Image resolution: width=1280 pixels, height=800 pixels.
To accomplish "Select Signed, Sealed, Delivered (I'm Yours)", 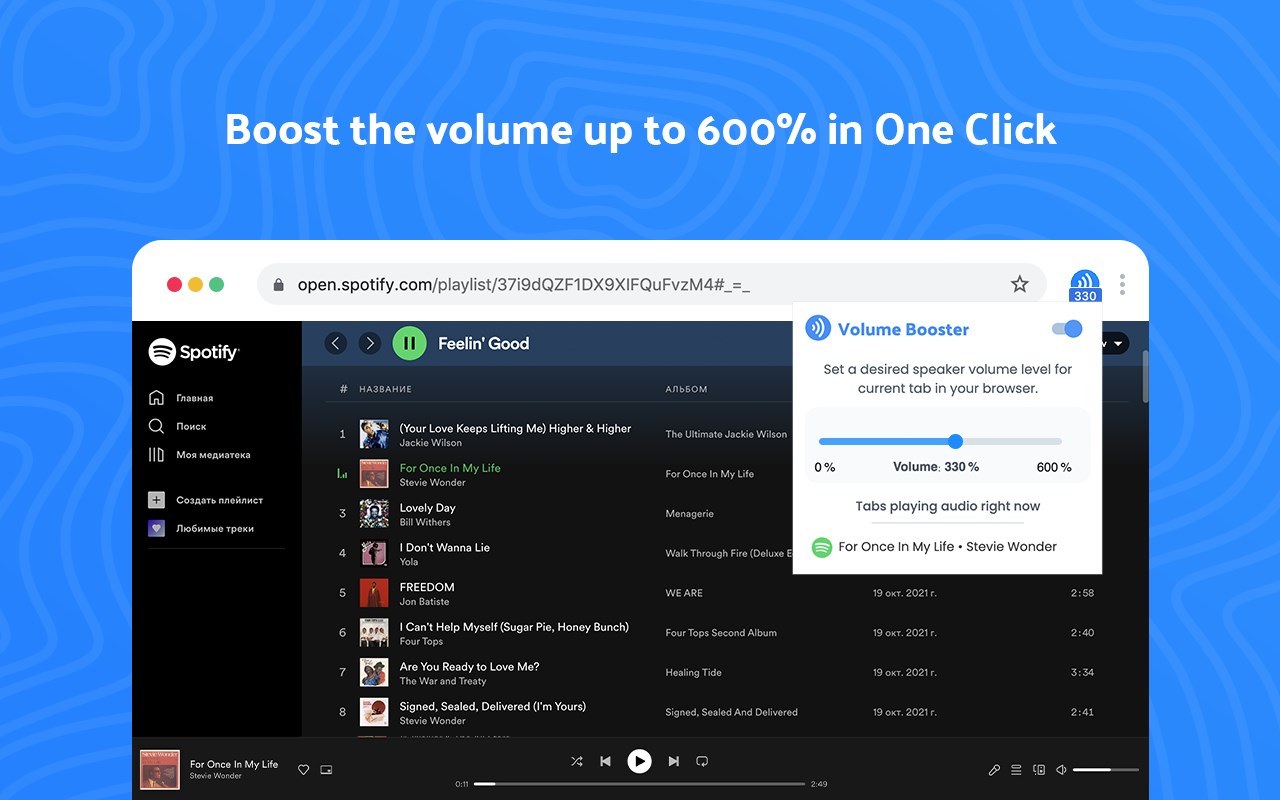I will click(x=492, y=706).
